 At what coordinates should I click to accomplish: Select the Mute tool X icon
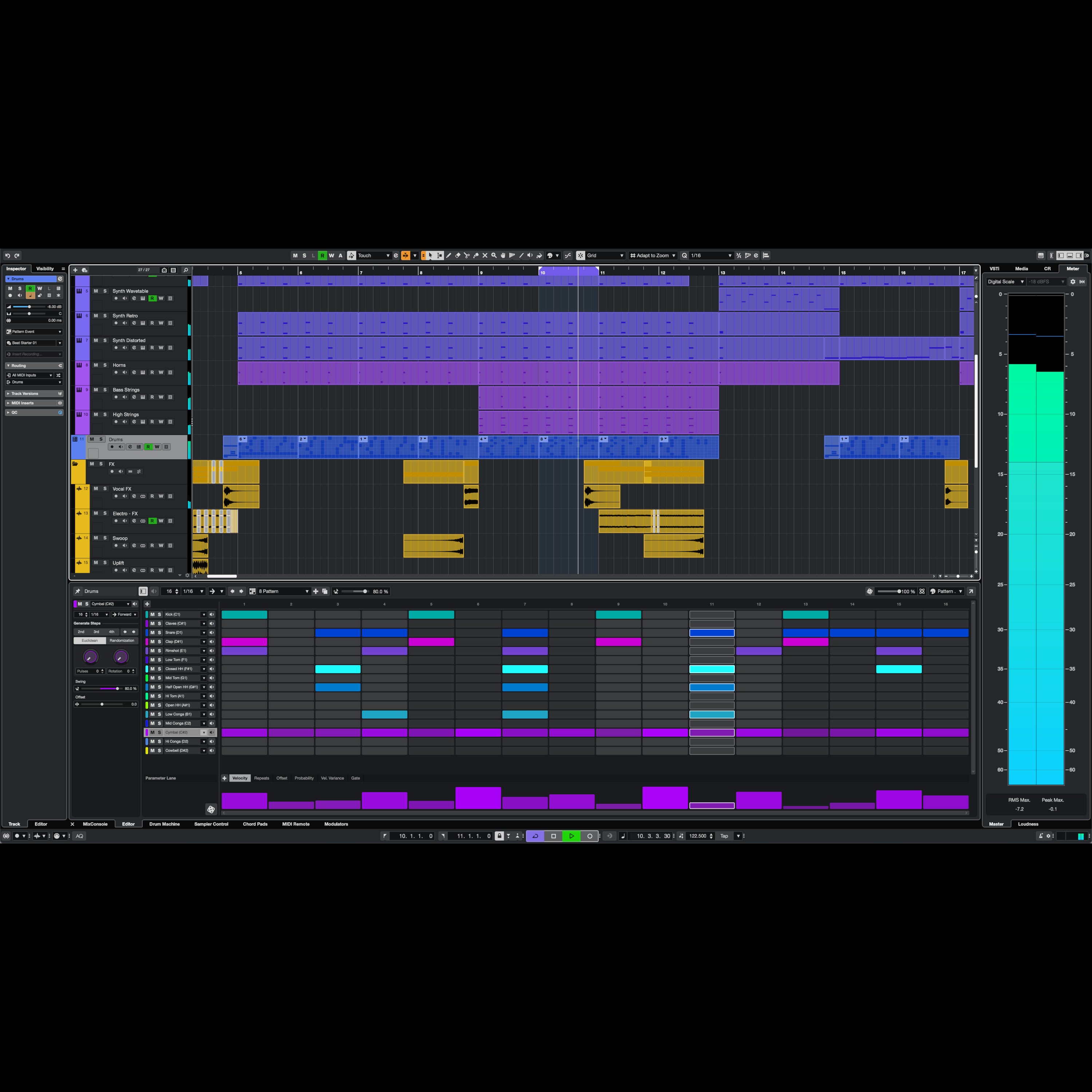[485, 256]
